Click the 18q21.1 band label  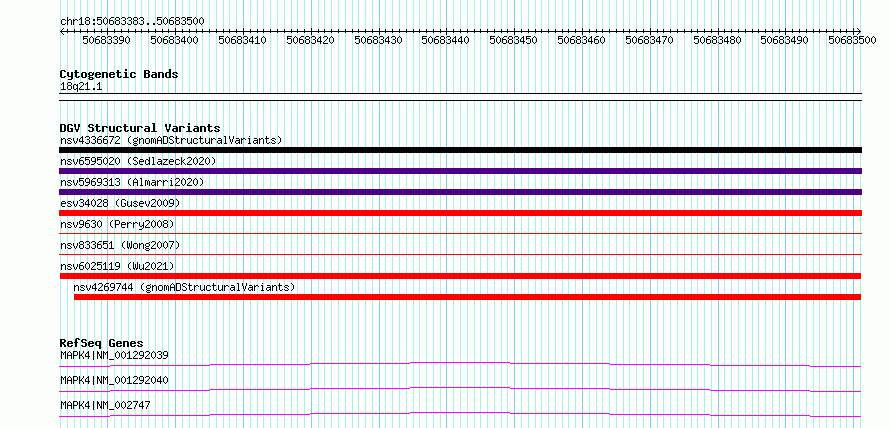click(81, 87)
